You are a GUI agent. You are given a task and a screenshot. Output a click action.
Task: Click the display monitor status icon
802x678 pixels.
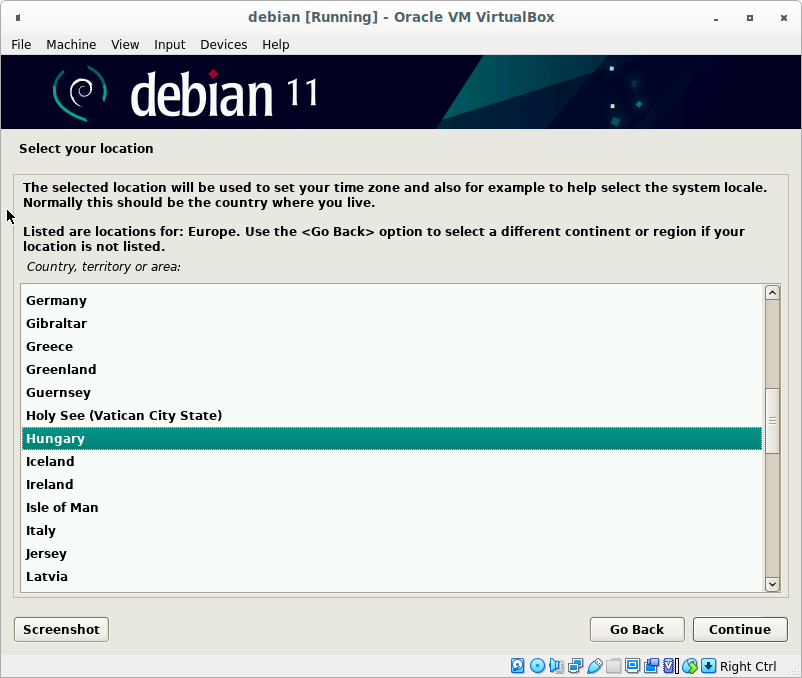pyautogui.click(x=632, y=666)
